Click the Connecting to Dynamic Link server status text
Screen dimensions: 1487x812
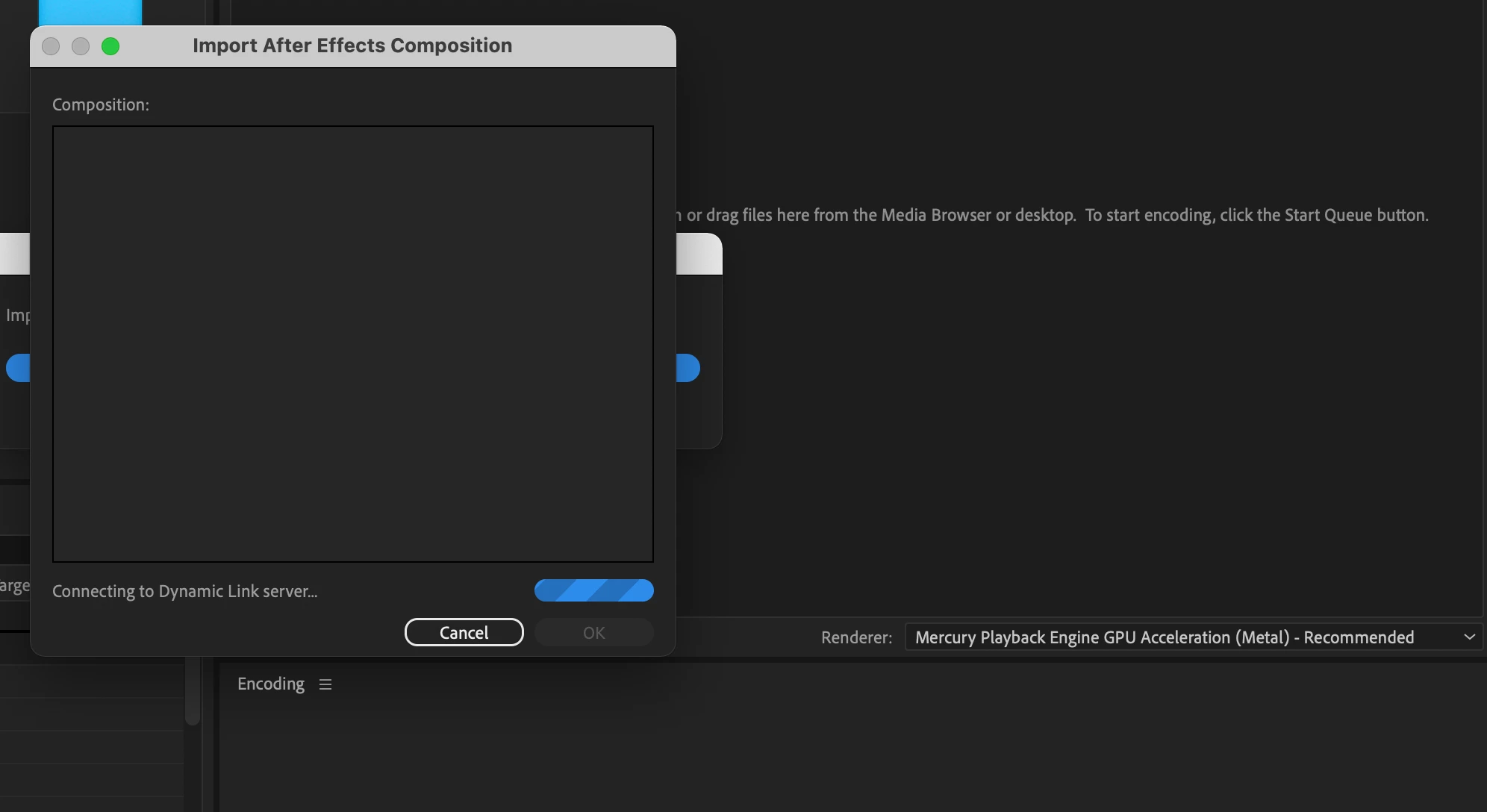pos(184,591)
